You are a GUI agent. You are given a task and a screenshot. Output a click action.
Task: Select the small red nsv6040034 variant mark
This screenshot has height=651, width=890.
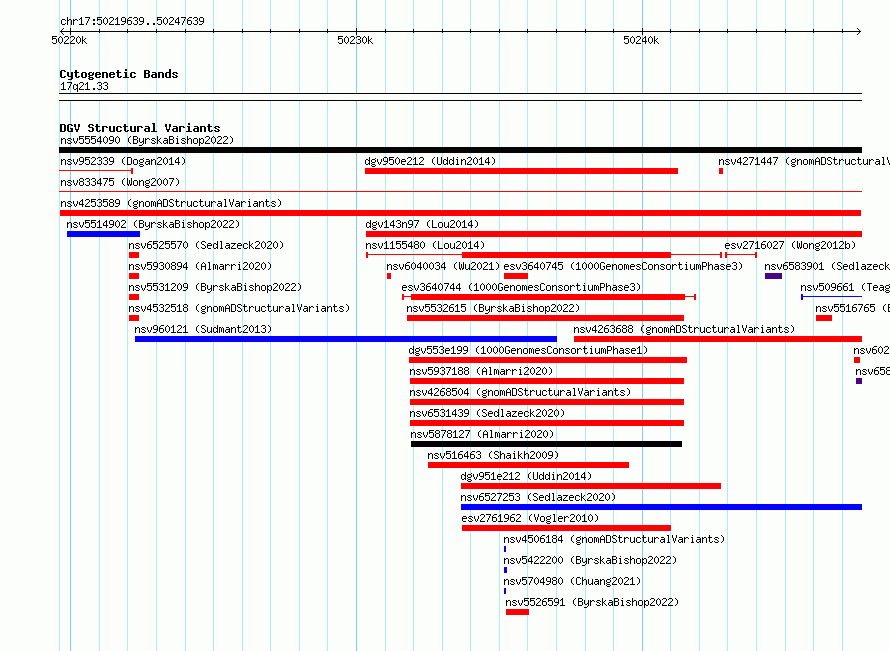pyautogui.click(x=389, y=276)
